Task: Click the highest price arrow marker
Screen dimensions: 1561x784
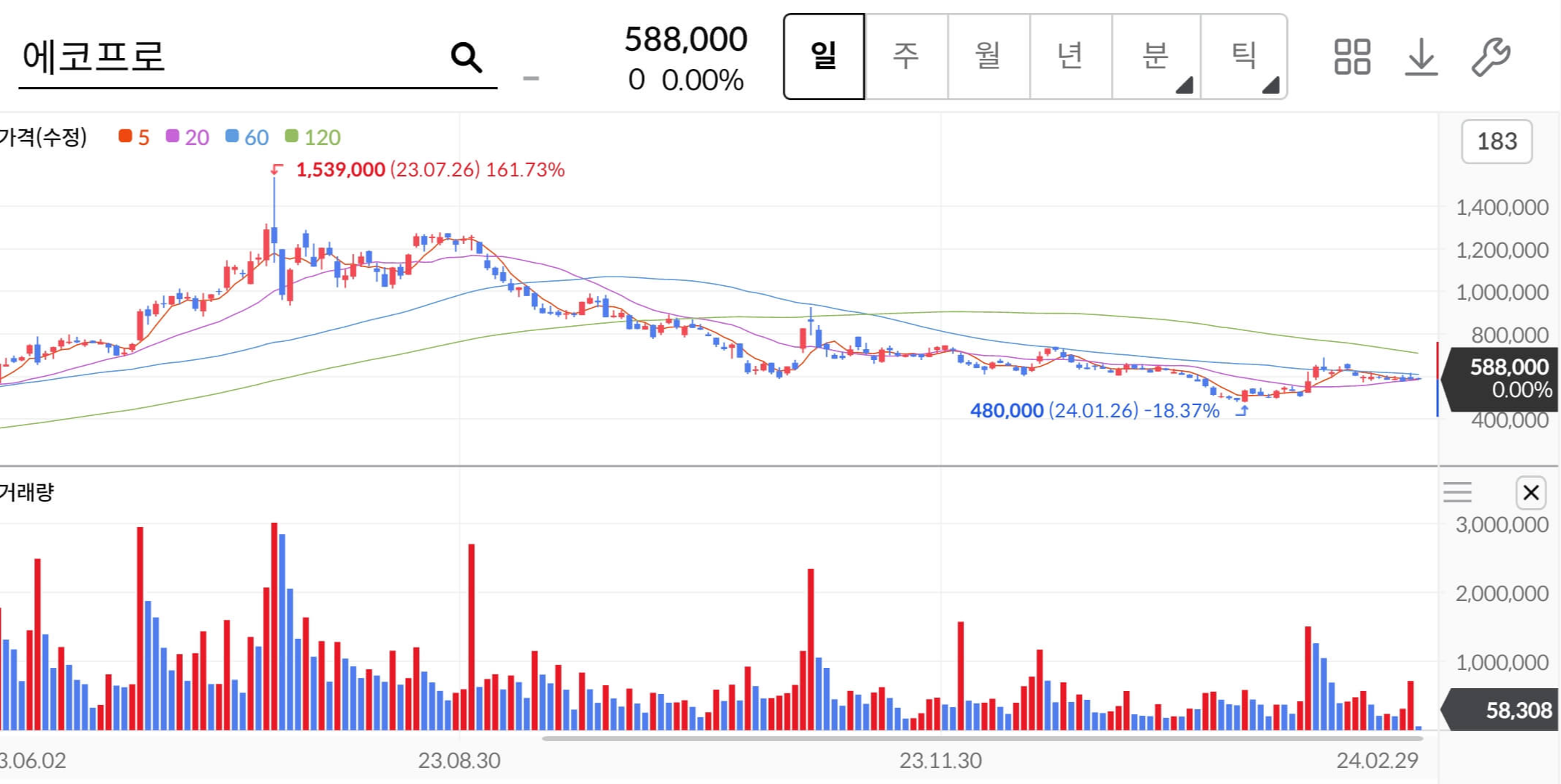Action: pos(276,170)
